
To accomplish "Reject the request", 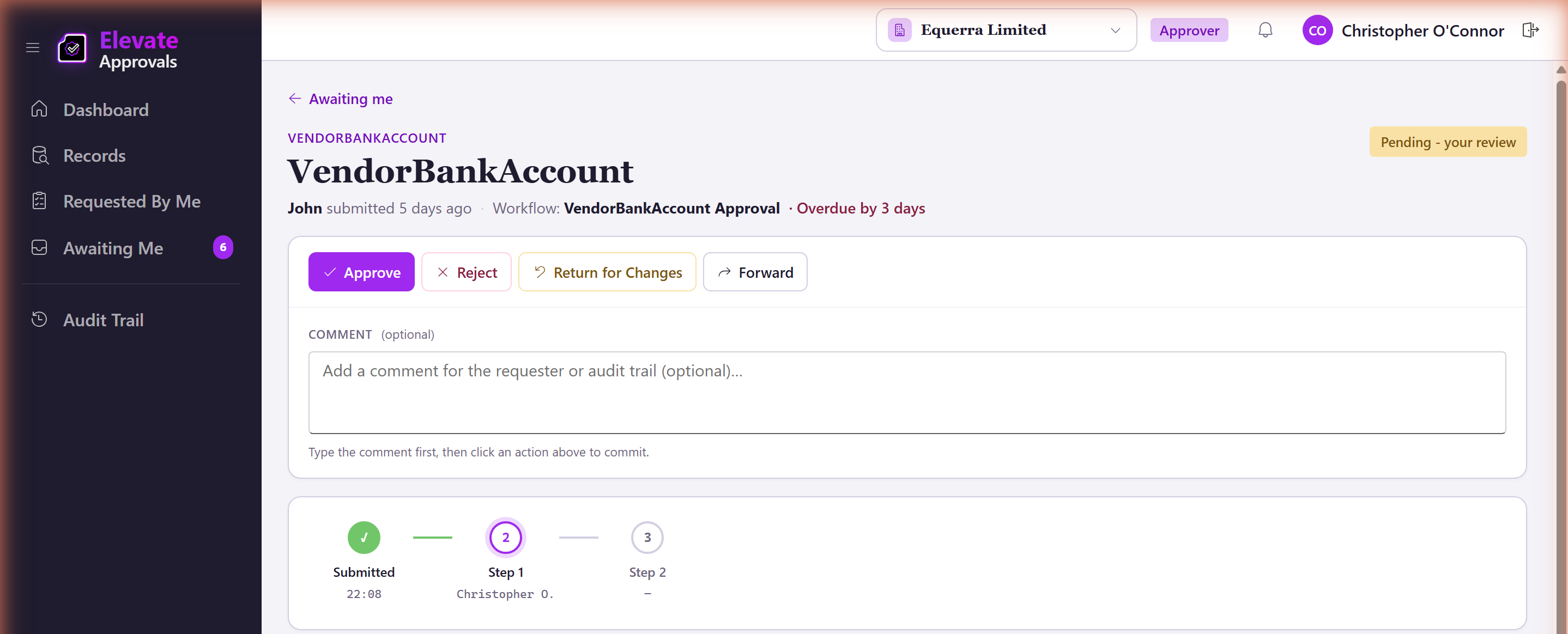I will 467,272.
